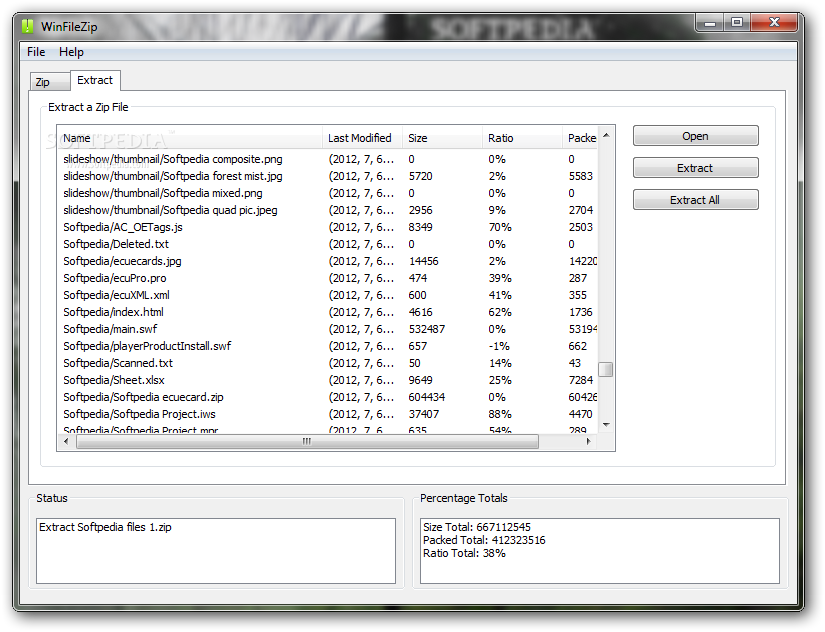Image resolution: width=825 pixels, height=632 pixels.
Task: Click packed value 7284
Action: click(x=581, y=380)
